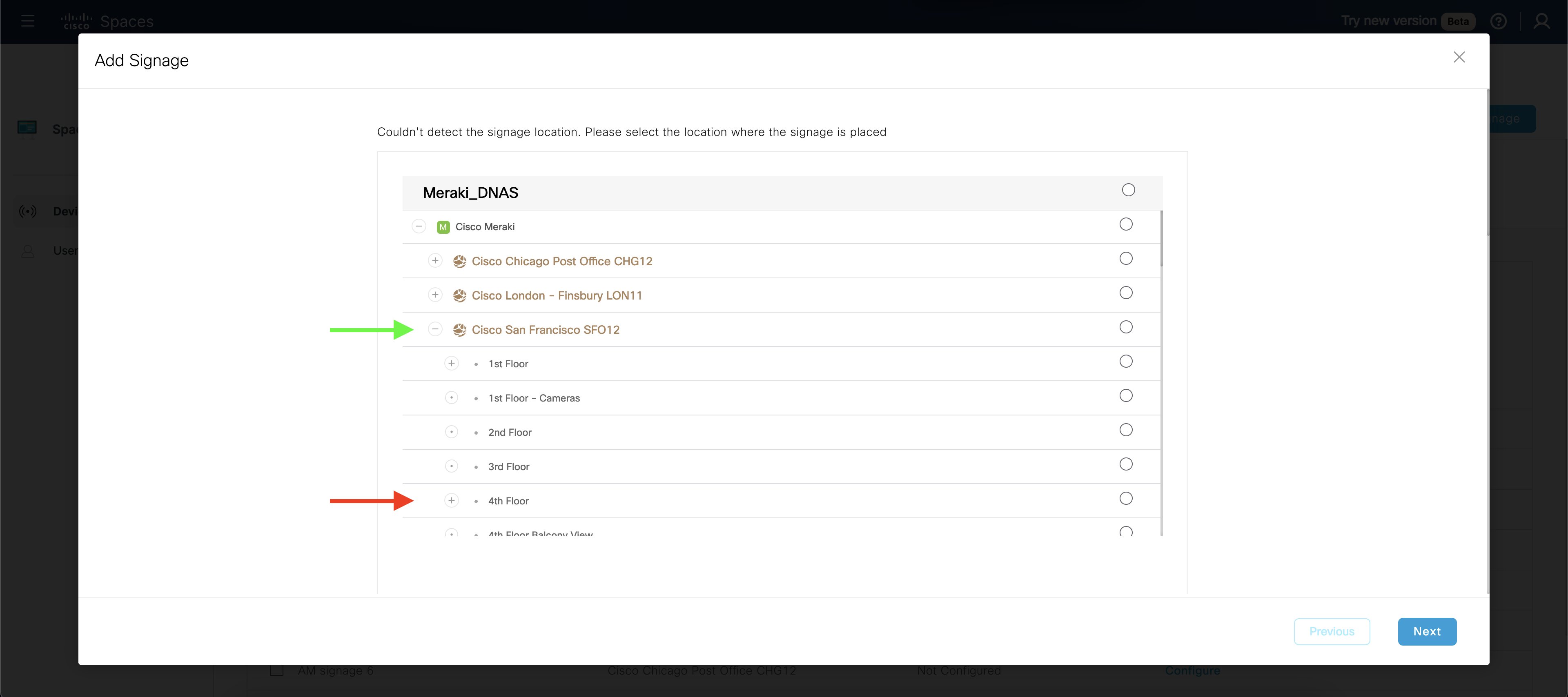Click the campus icon beside Cisco London Finsbury LON11
This screenshot has width=1568, height=697.
coord(459,295)
